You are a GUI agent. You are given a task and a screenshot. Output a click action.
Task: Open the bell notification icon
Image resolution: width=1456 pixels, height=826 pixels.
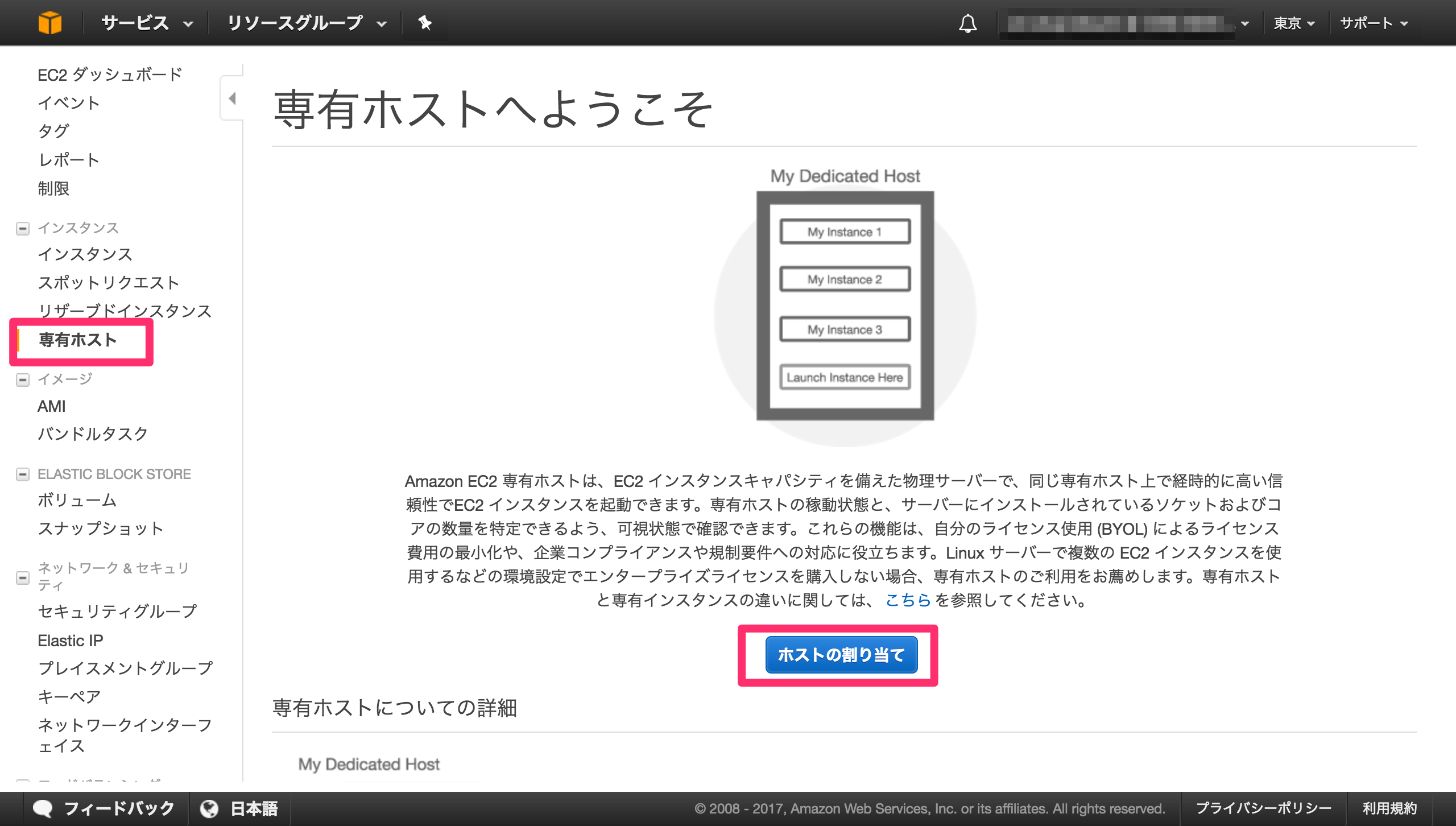[968, 23]
